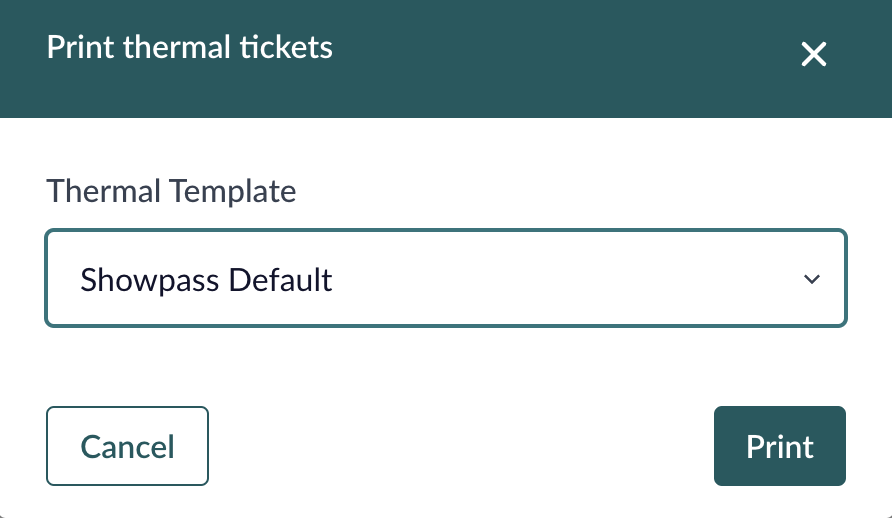This screenshot has width=892, height=518.
Task: Dismiss the dialog using the white X
Action: (813, 55)
